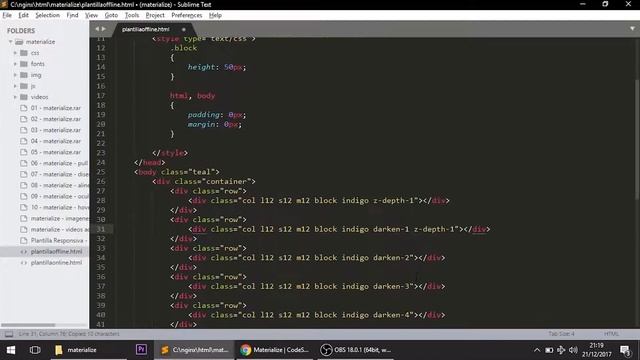The height and width of the screenshot is (360, 640).
Task: Open 02 - materialize.rar in sidebar
Action: [56, 119]
